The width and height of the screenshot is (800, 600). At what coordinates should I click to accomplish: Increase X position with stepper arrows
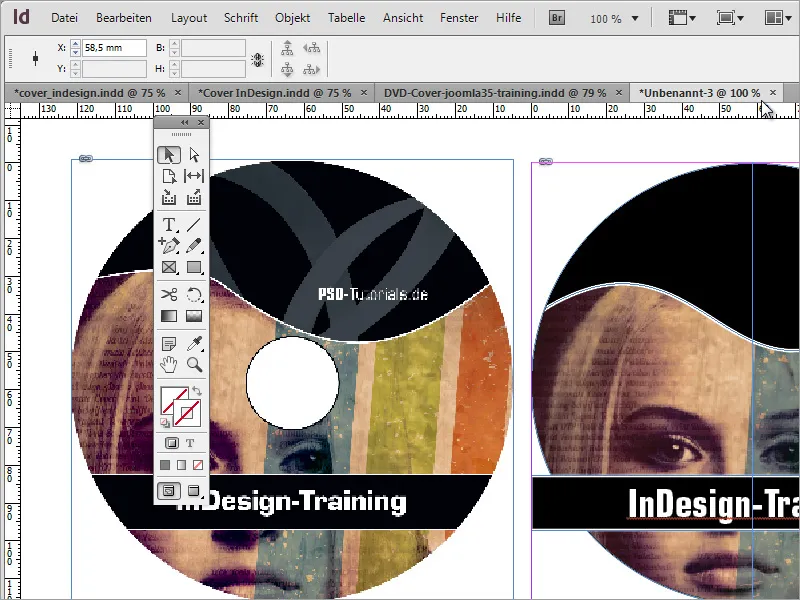click(76, 44)
